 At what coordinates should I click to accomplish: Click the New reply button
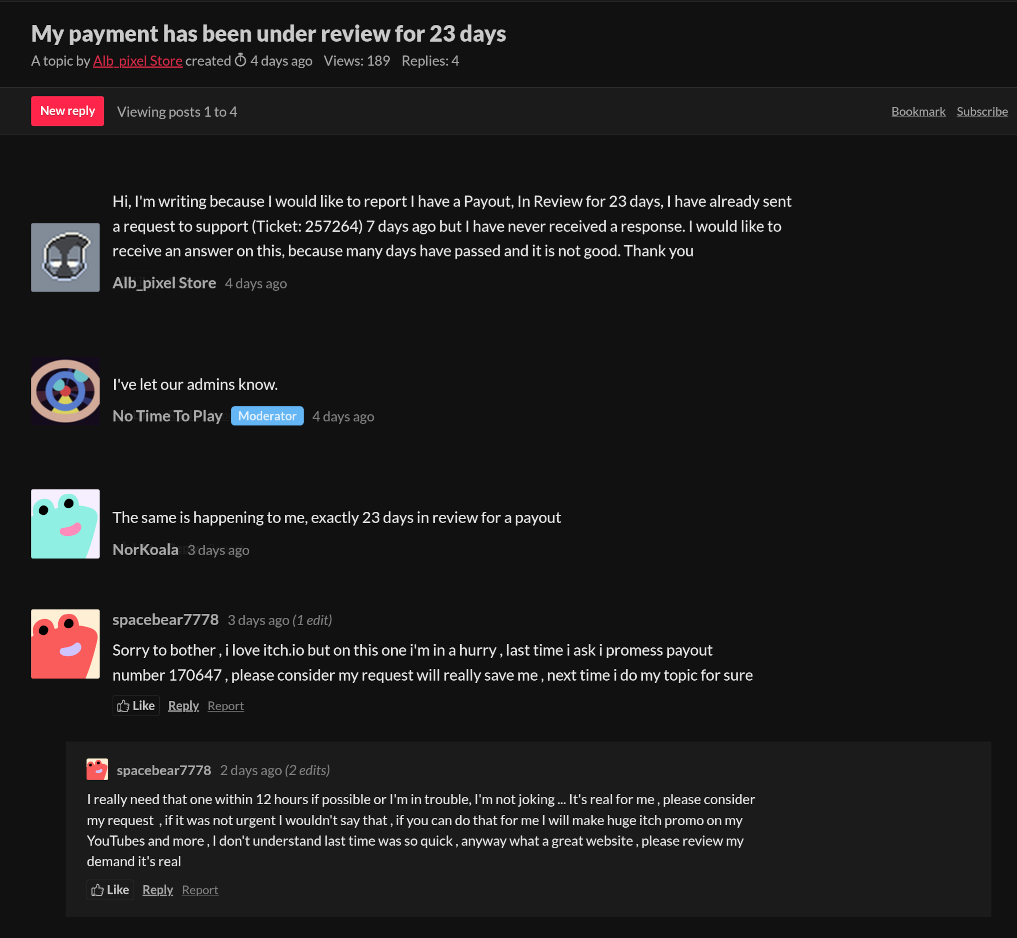click(67, 111)
